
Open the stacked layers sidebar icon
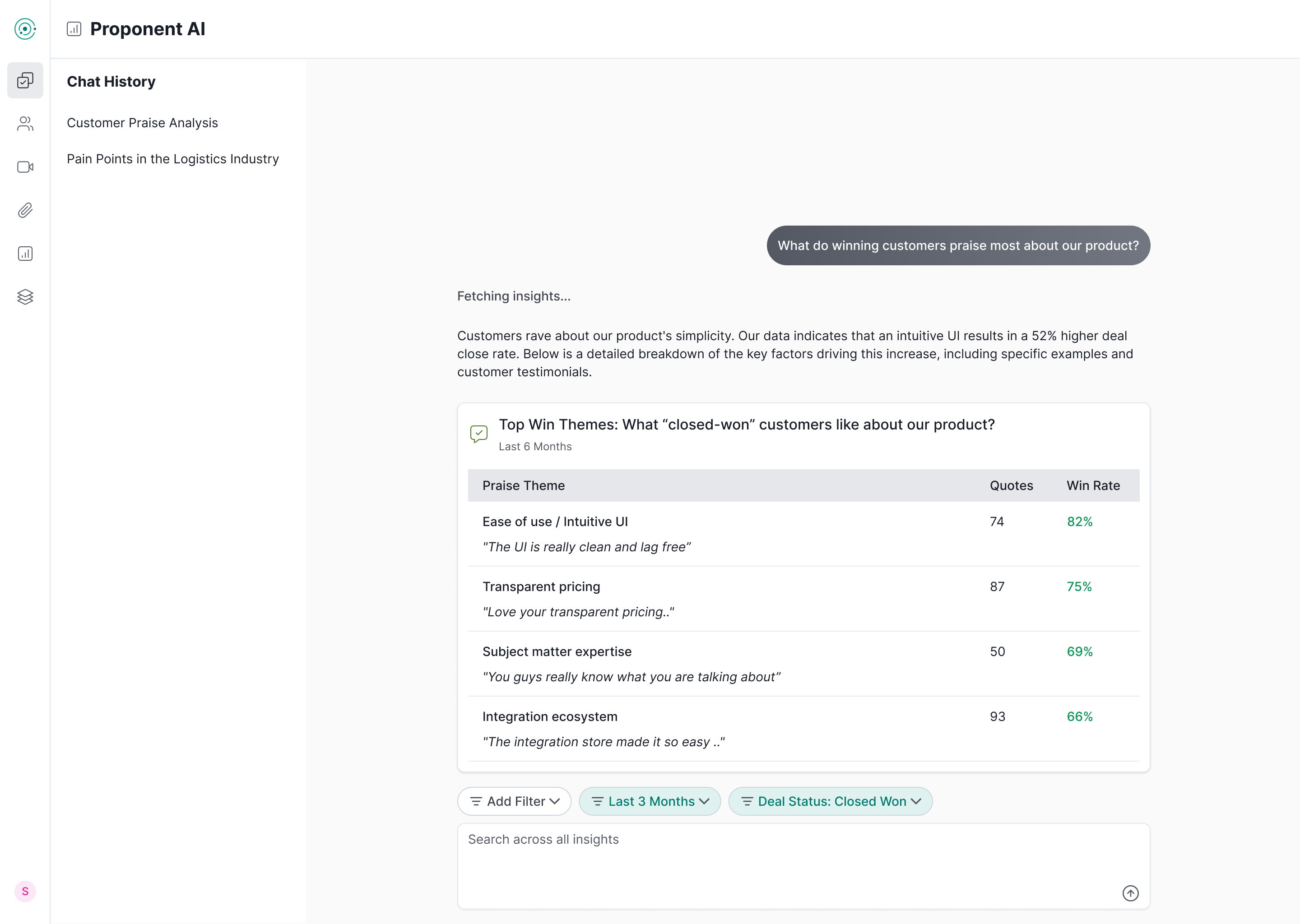(25, 296)
